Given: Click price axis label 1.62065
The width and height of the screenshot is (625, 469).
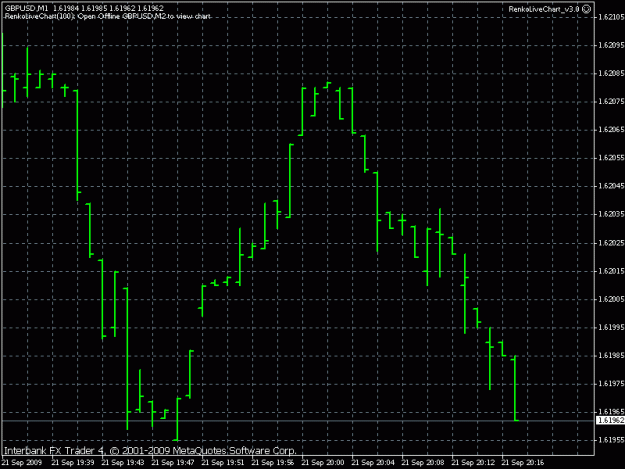Looking at the screenshot, I should coord(611,130).
